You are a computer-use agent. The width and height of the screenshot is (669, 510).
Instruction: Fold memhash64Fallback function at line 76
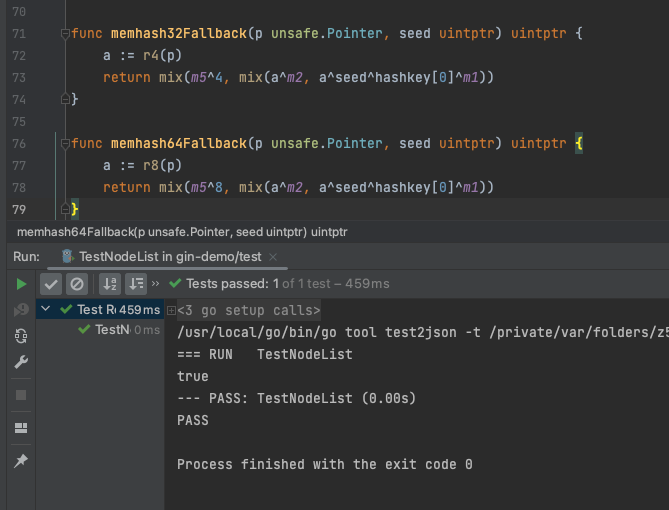point(65,143)
